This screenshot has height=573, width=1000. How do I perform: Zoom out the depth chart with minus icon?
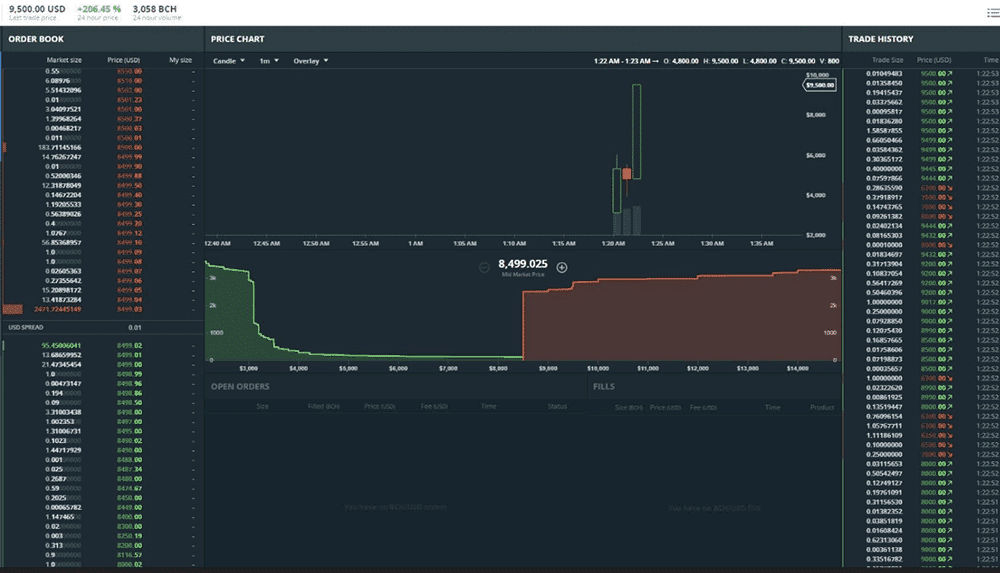point(484,267)
